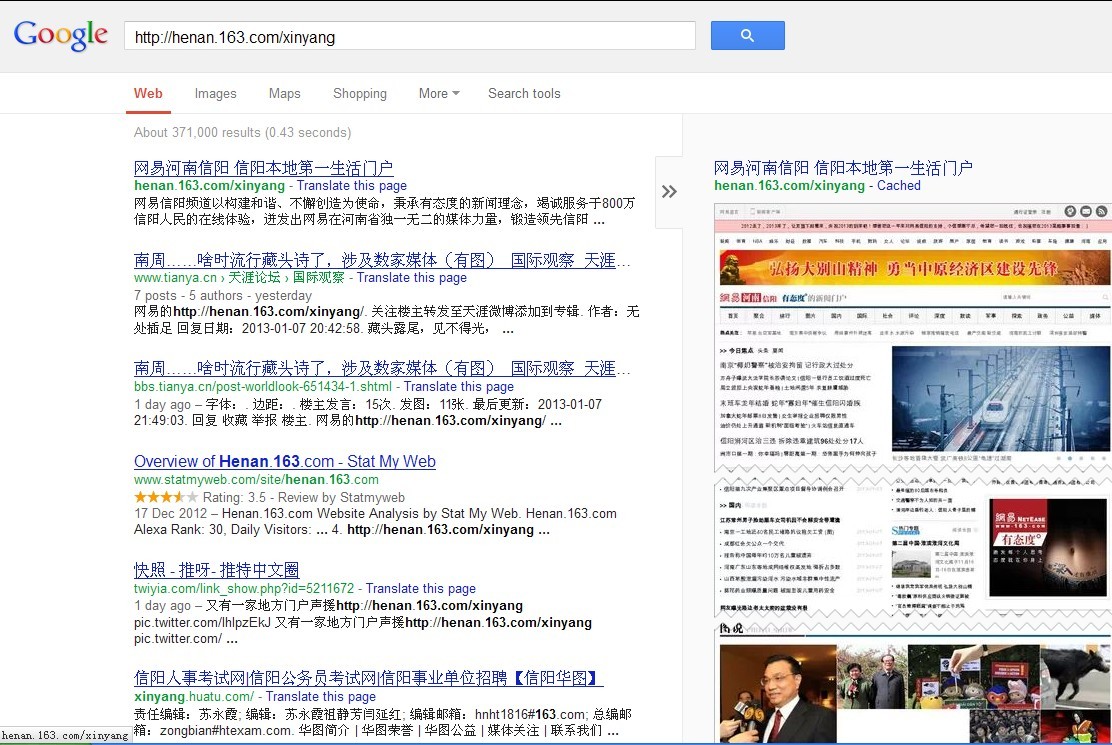This screenshot has width=1112, height=745.
Task: Click inside the search query input field
Action: [410, 36]
